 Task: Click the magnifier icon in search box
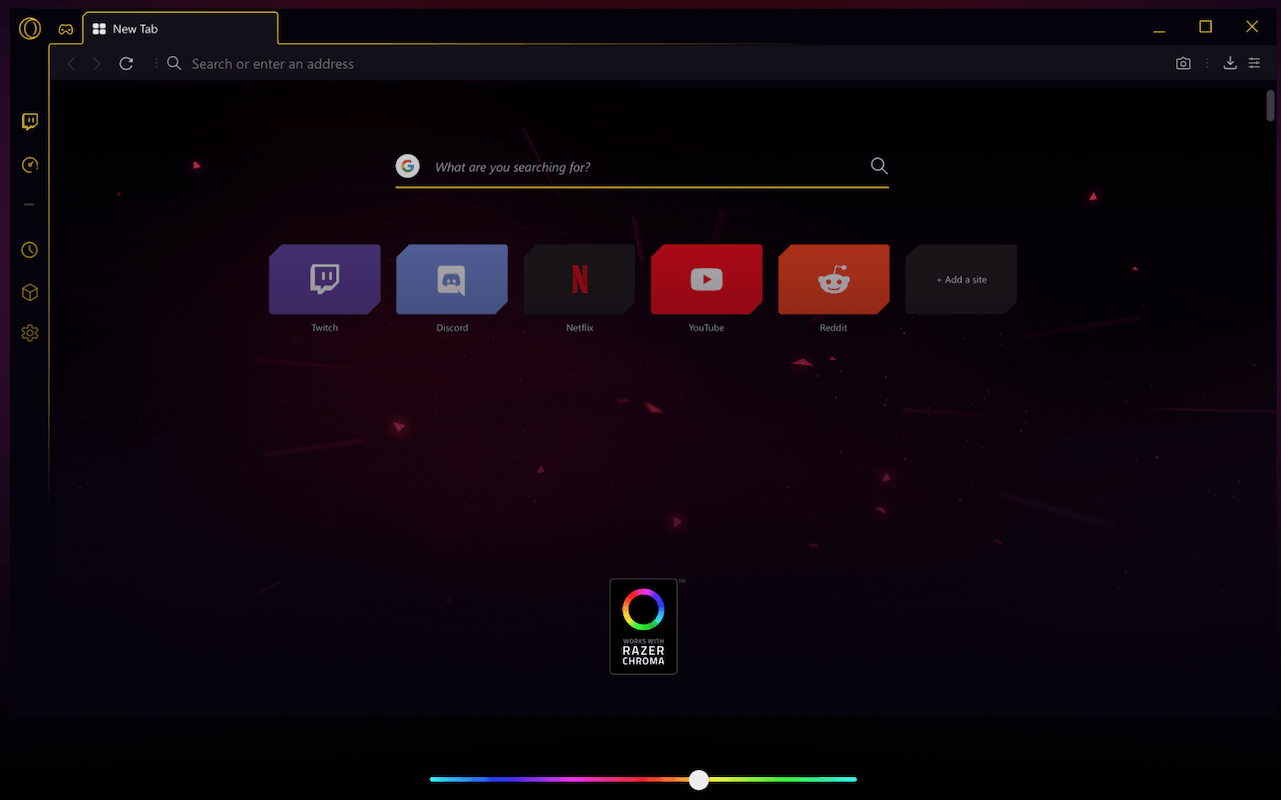coord(879,166)
